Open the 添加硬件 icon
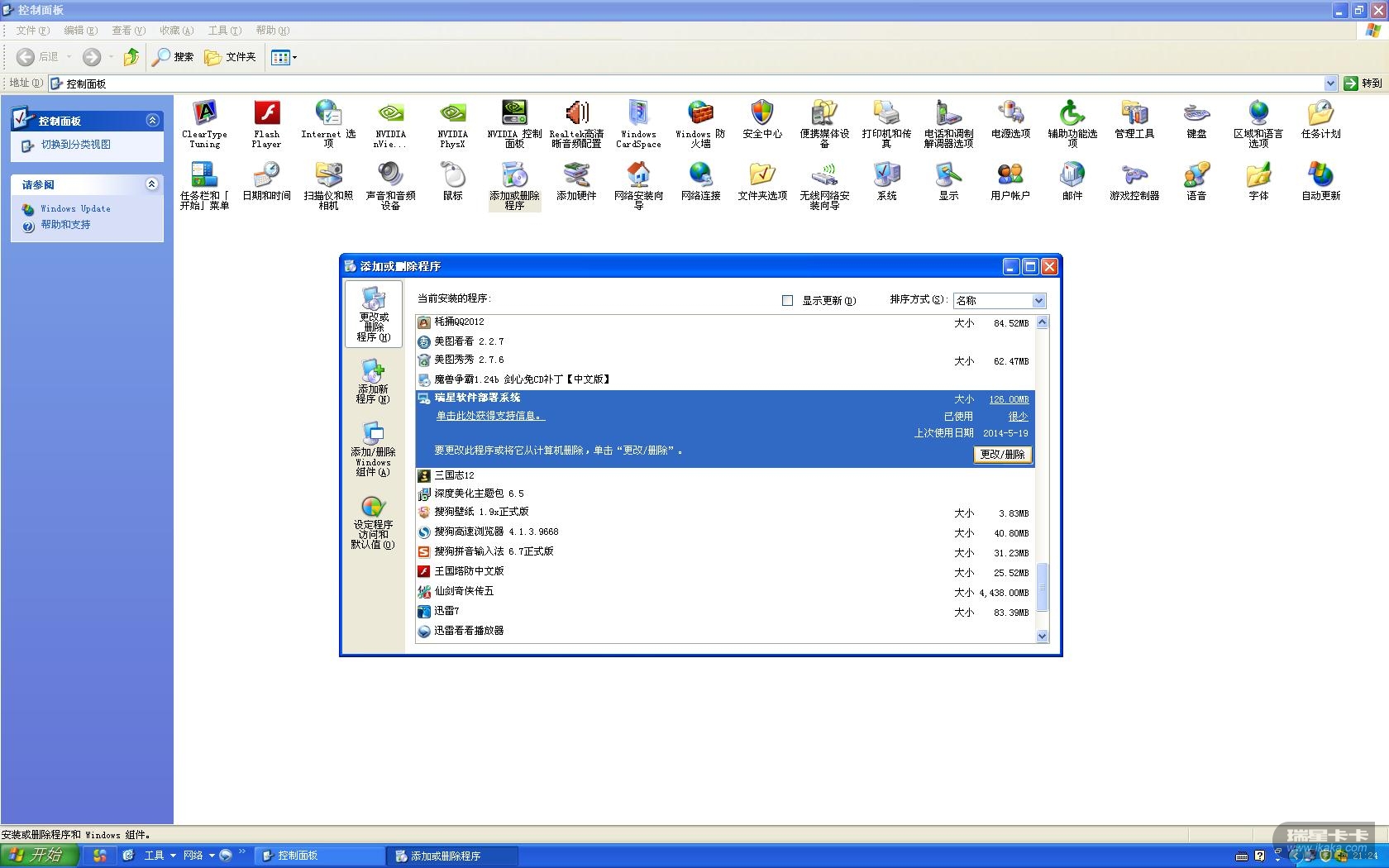 [576, 182]
